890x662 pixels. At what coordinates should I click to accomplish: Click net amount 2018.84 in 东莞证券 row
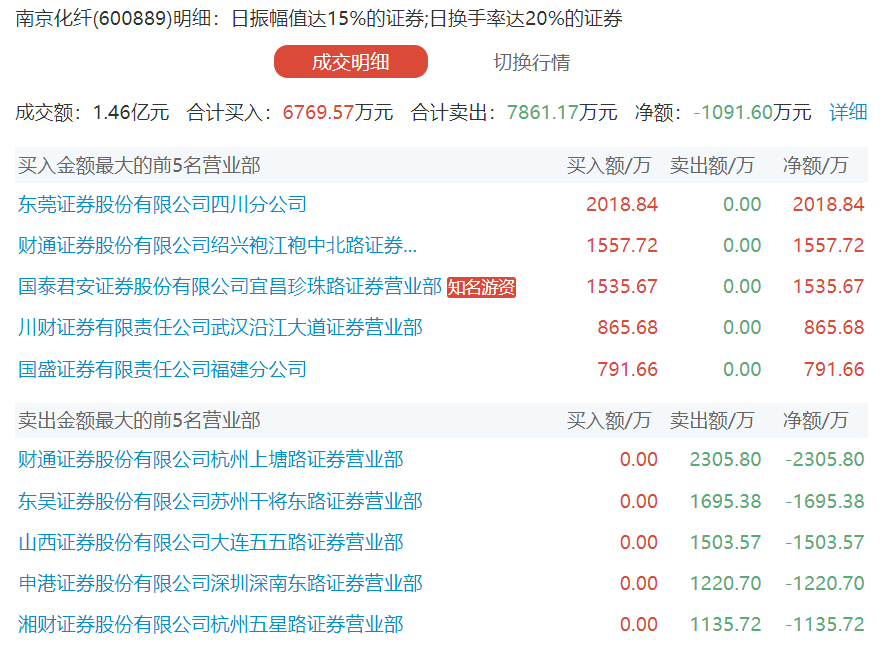pos(829,204)
